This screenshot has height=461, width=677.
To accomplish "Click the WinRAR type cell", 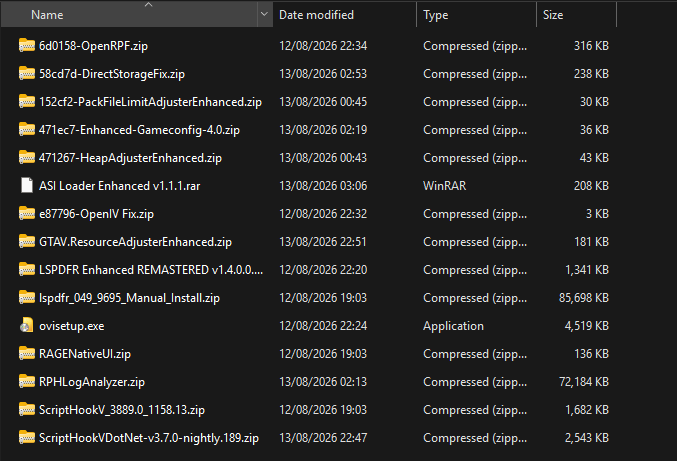I will 445,186.
